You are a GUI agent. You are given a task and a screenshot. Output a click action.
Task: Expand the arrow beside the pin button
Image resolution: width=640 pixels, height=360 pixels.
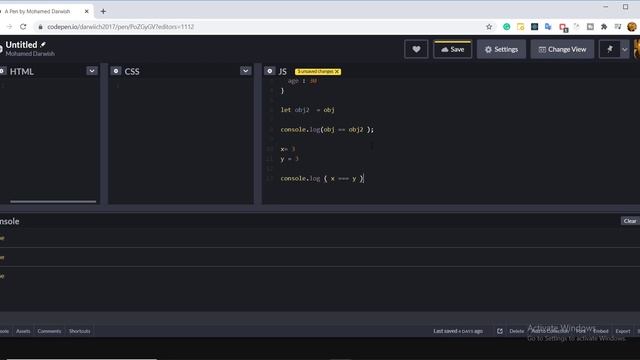click(625, 49)
